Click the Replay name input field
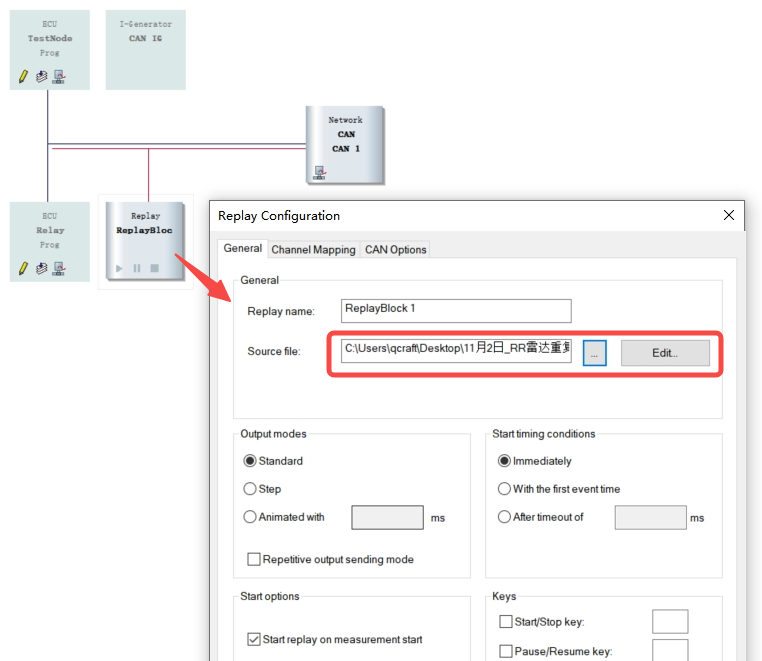 click(456, 310)
